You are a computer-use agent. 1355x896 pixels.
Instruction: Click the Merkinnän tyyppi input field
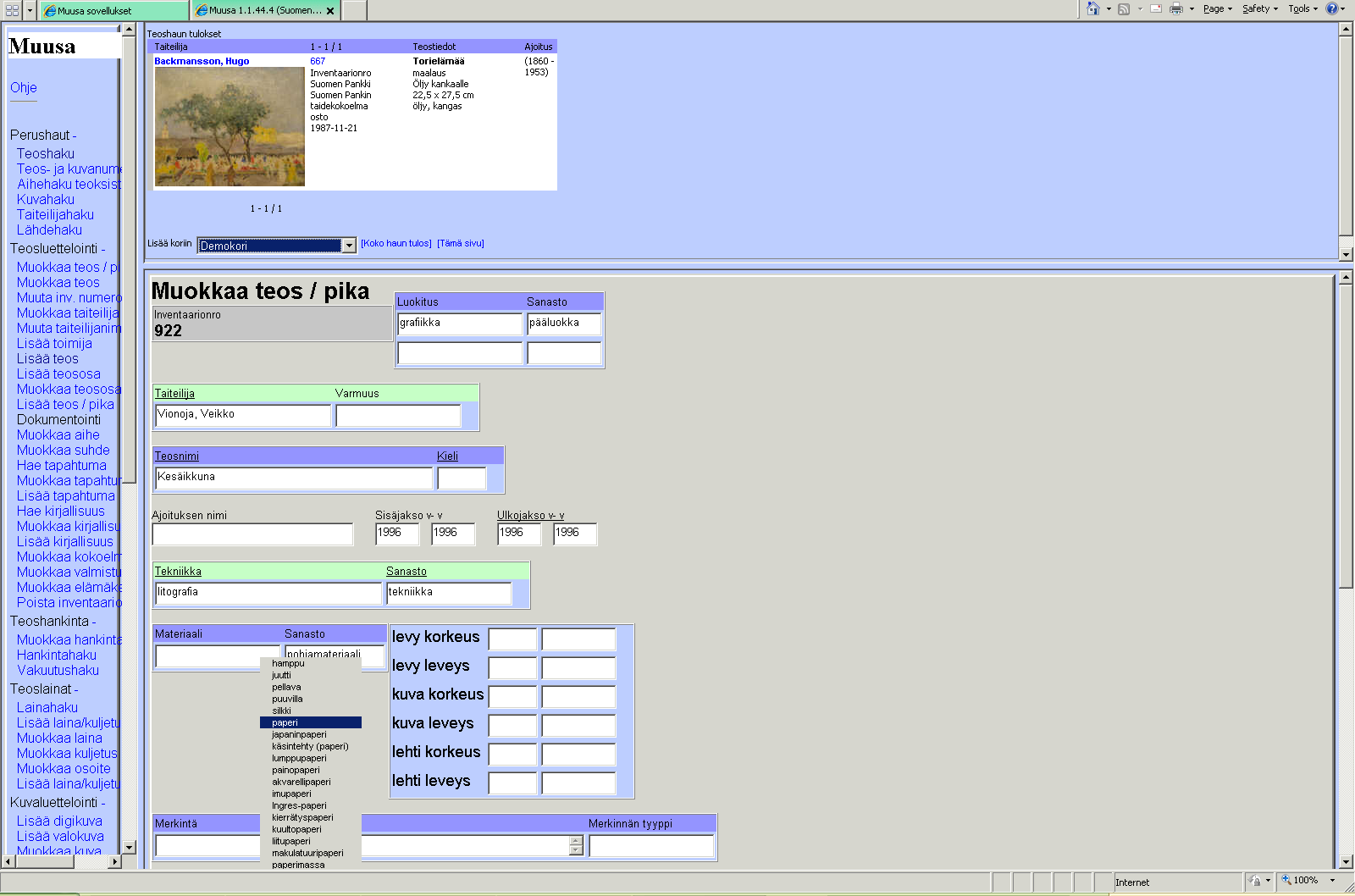[651, 846]
